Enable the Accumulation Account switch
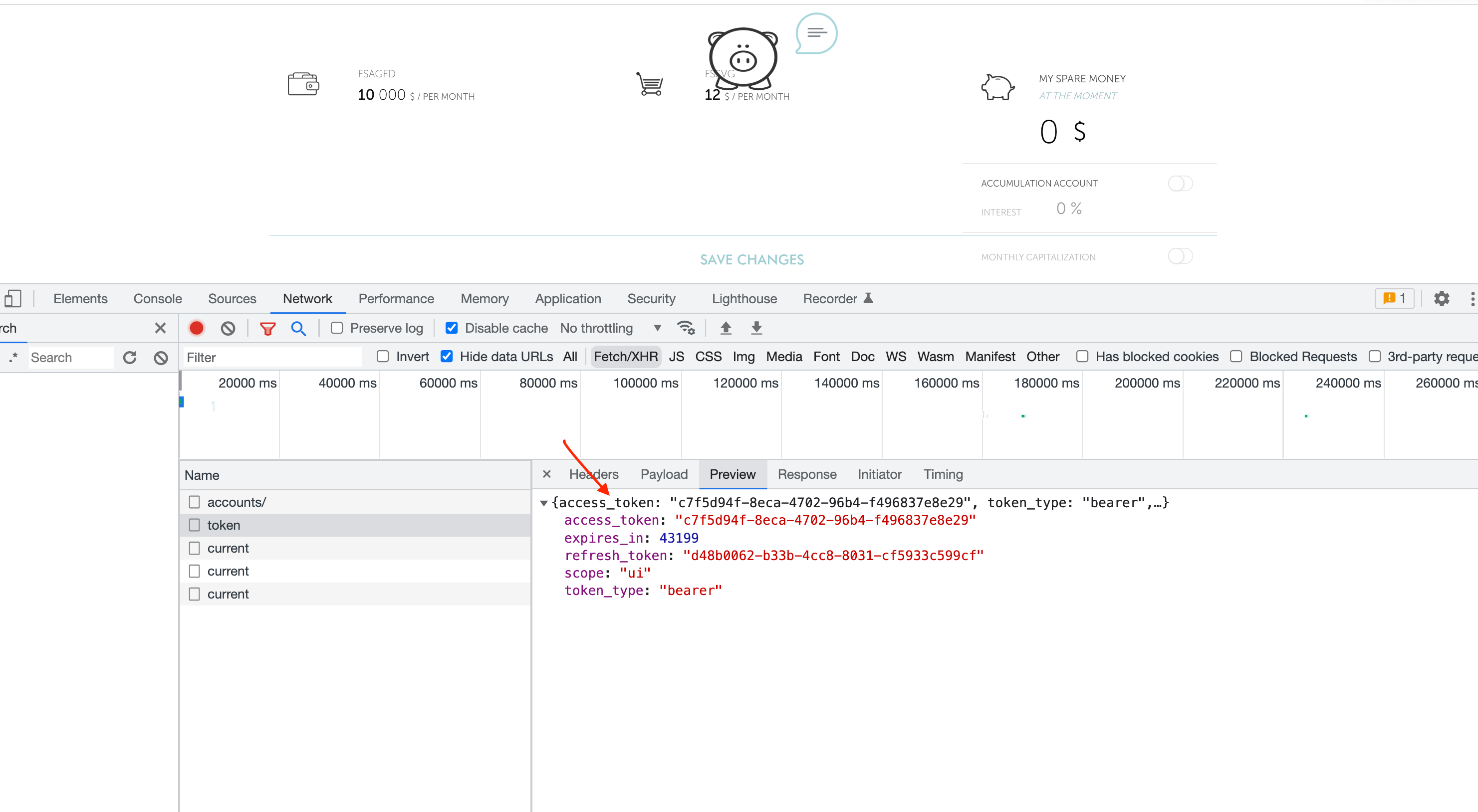1478x812 pixels. click(1180, 184)
